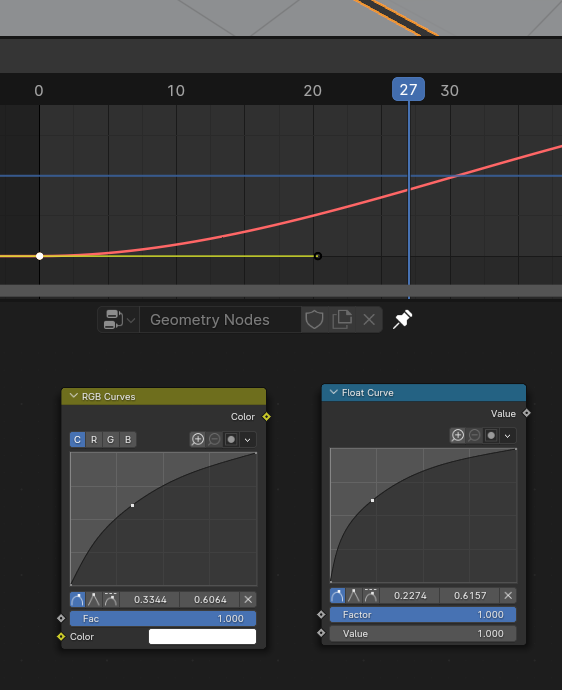Toggle clipping options in Float Curve
Viewport: 562px width, 690px height.
click(x=491, y=436)
